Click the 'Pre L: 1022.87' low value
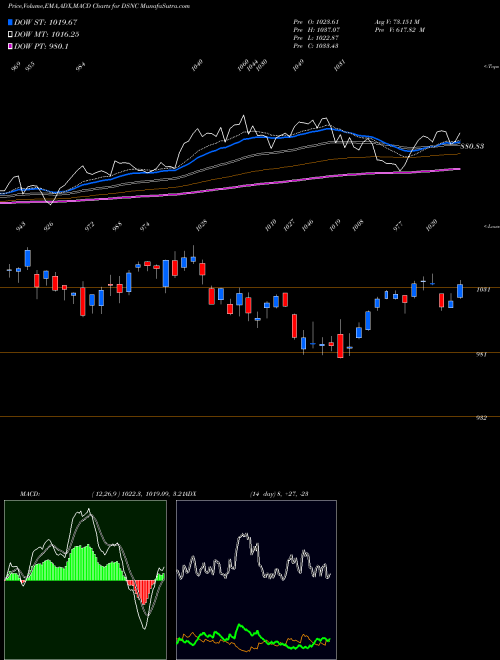The image size is (500, 660). (316, 38)
